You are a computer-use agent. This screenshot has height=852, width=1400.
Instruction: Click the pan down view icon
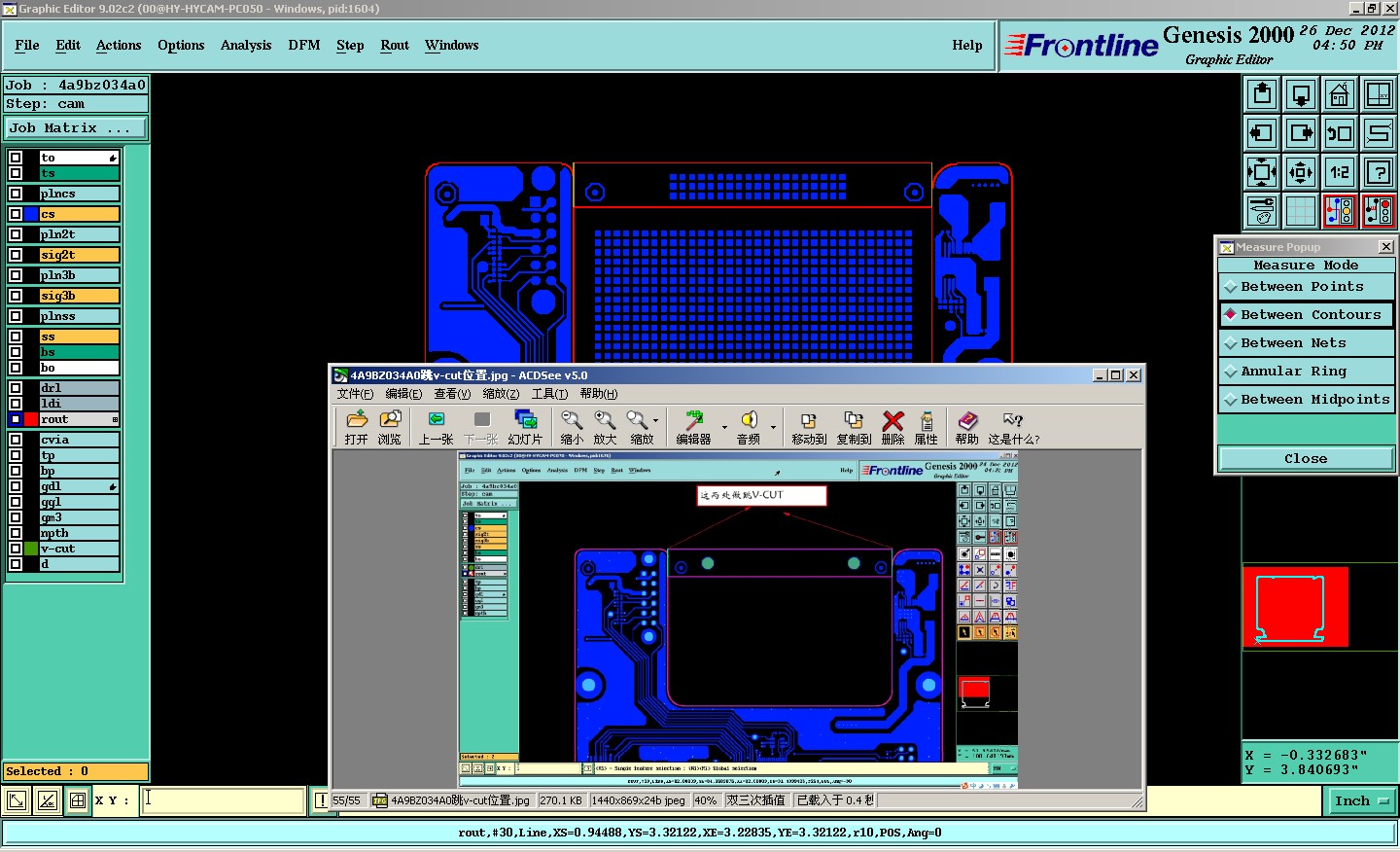pyautogui.click(x=1301, y=94)
